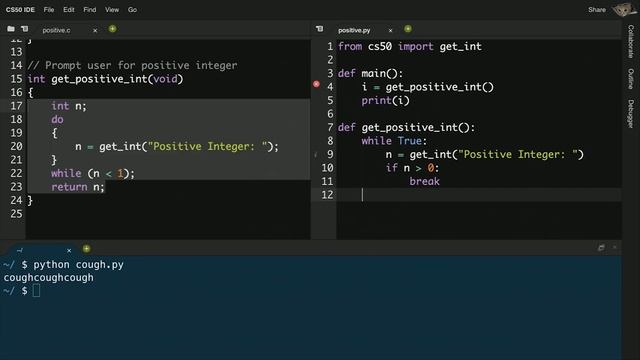Open the Collaborate side panel
This screenshot has height=360, width=640.
point(631,41)
